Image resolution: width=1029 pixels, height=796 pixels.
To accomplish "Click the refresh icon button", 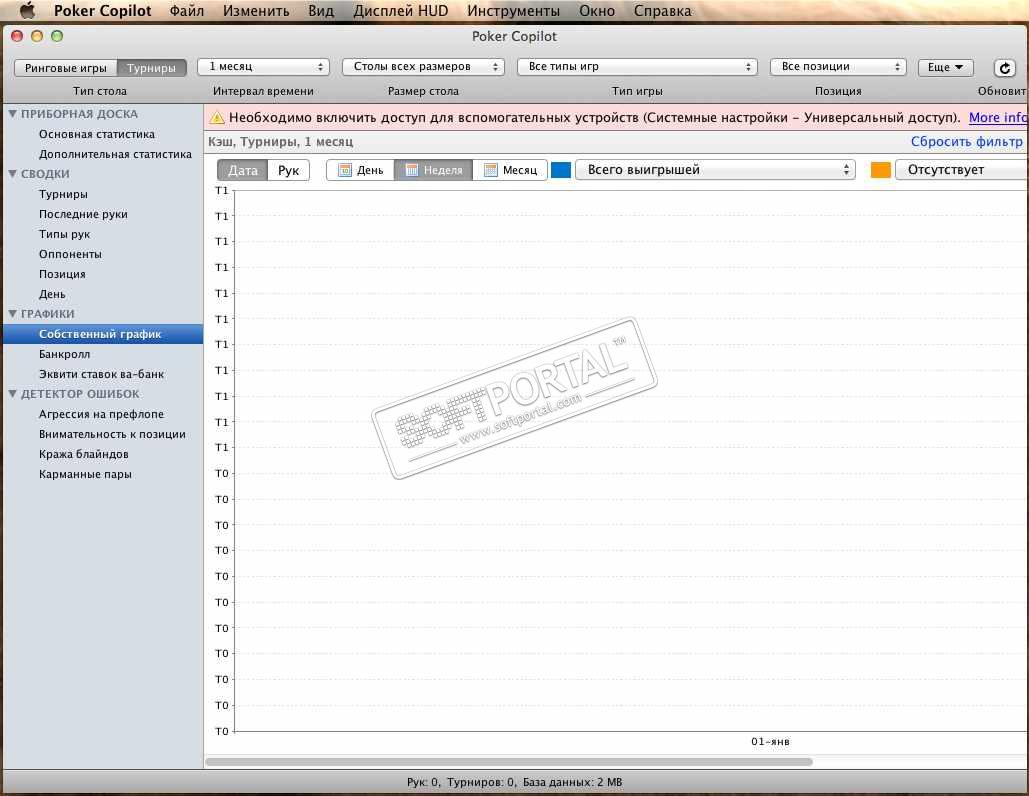I will coord(1004,68).
